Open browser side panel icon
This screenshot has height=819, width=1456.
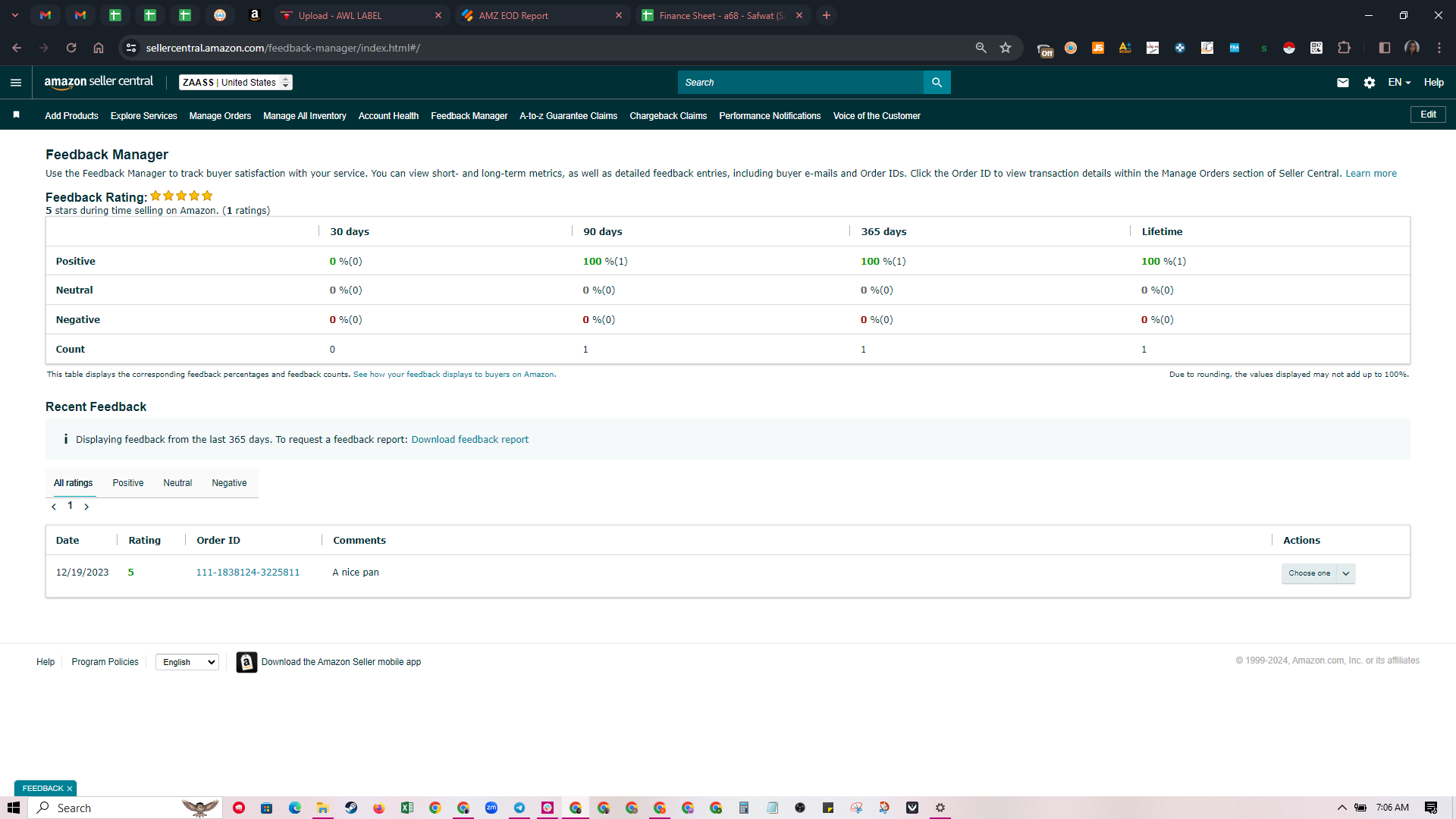1385,48
